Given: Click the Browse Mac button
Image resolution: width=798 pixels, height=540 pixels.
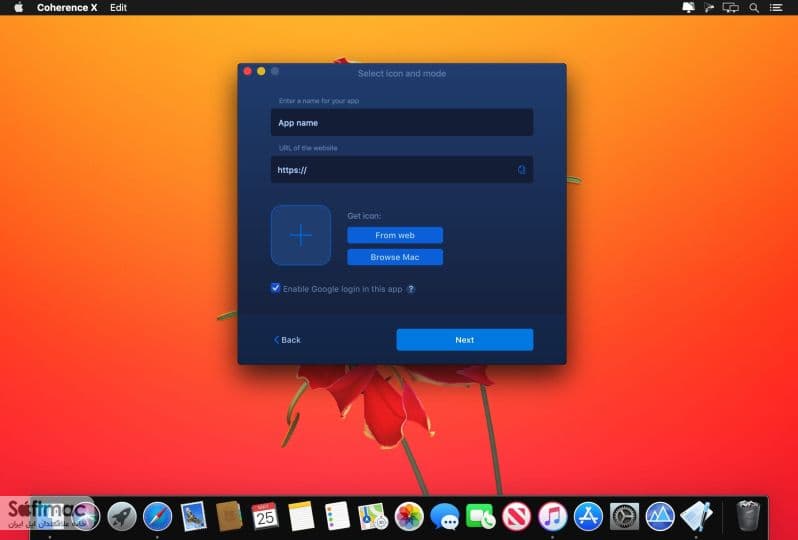Looking at the screenshot, I should point(395,257).
